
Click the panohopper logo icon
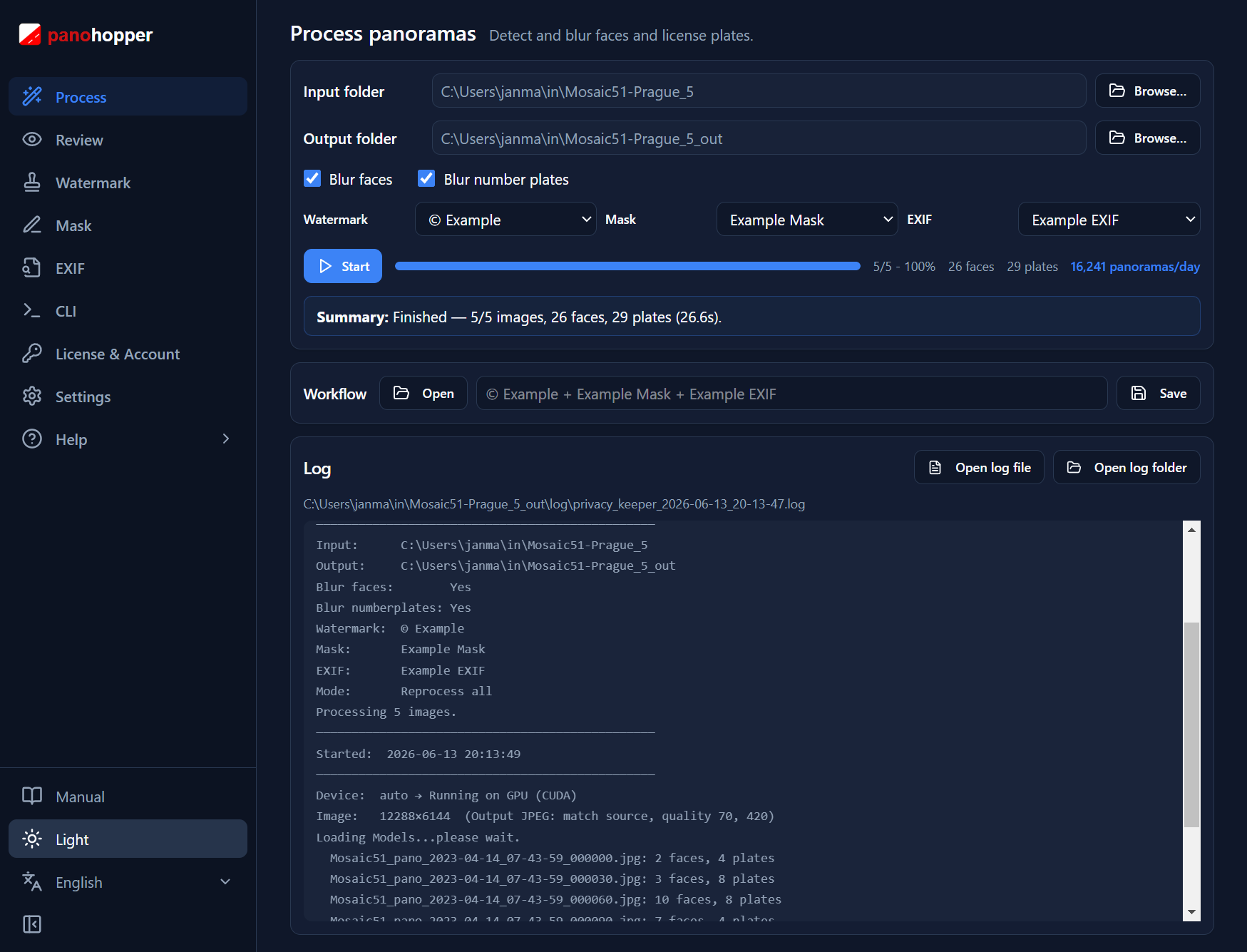[30, 34]
